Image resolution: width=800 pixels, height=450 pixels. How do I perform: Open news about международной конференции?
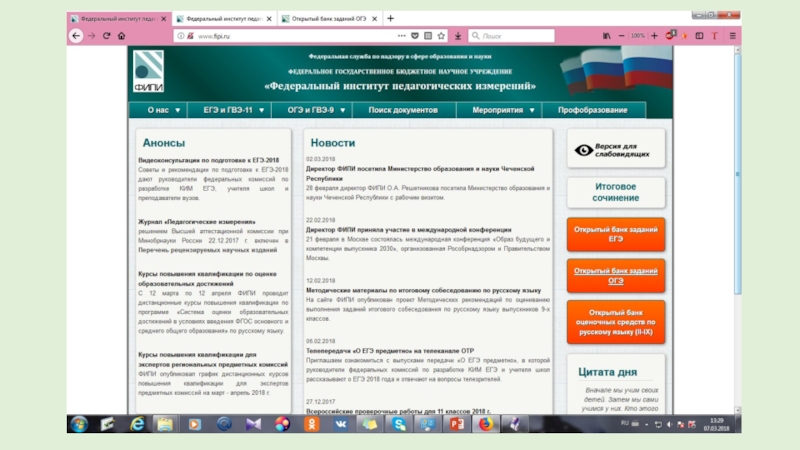click(x=409, y=230)
